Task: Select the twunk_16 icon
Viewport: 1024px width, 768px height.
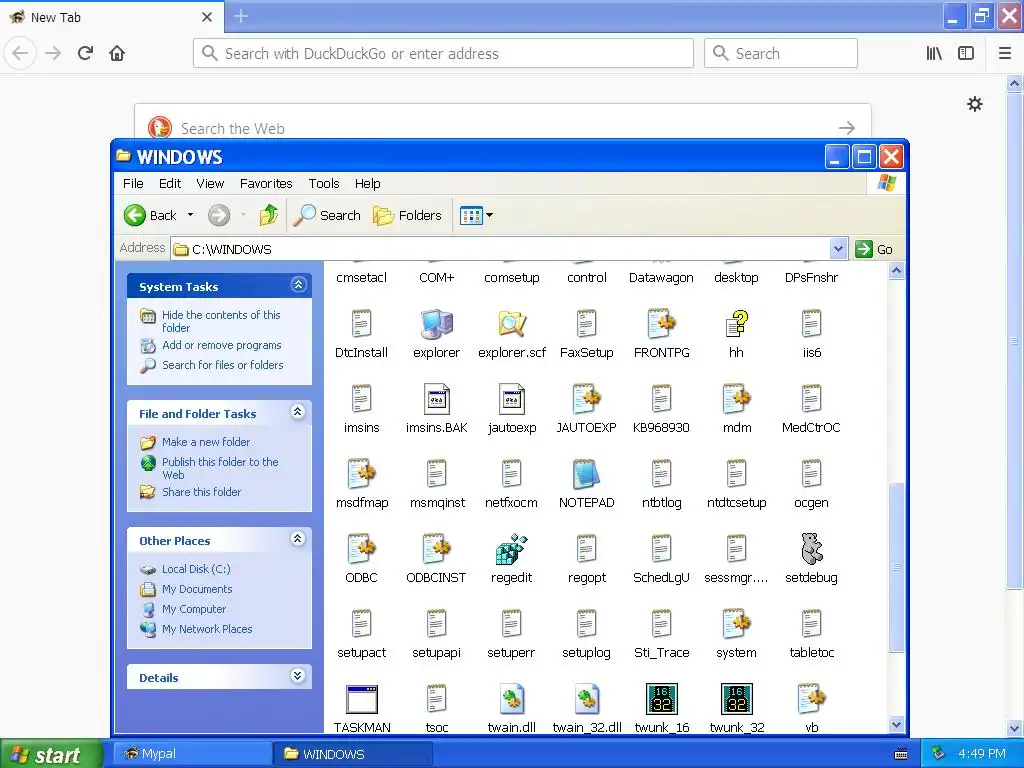Action: click(x=662, y=699)
